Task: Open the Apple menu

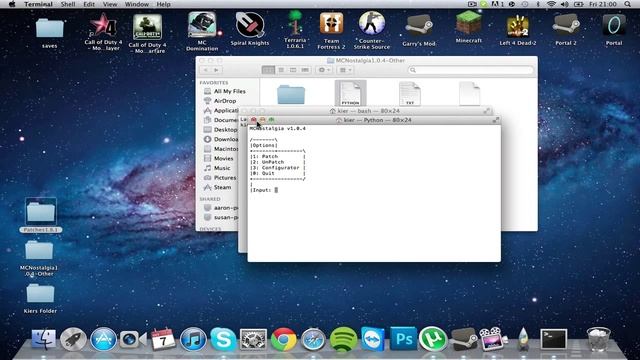Action: (x=12, y=4)
